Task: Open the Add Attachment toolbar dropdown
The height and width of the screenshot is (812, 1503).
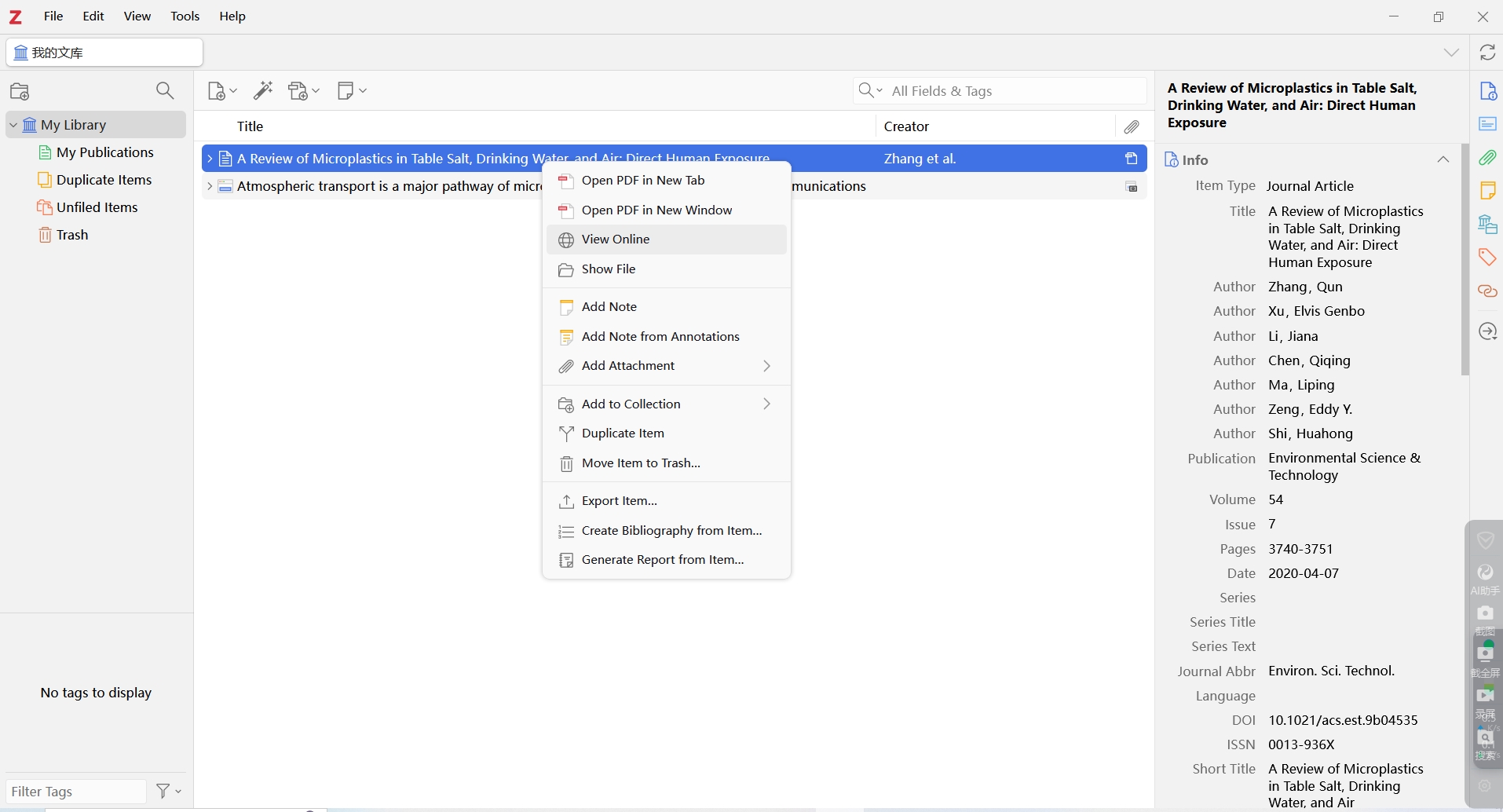Action: tap(304, 91)
